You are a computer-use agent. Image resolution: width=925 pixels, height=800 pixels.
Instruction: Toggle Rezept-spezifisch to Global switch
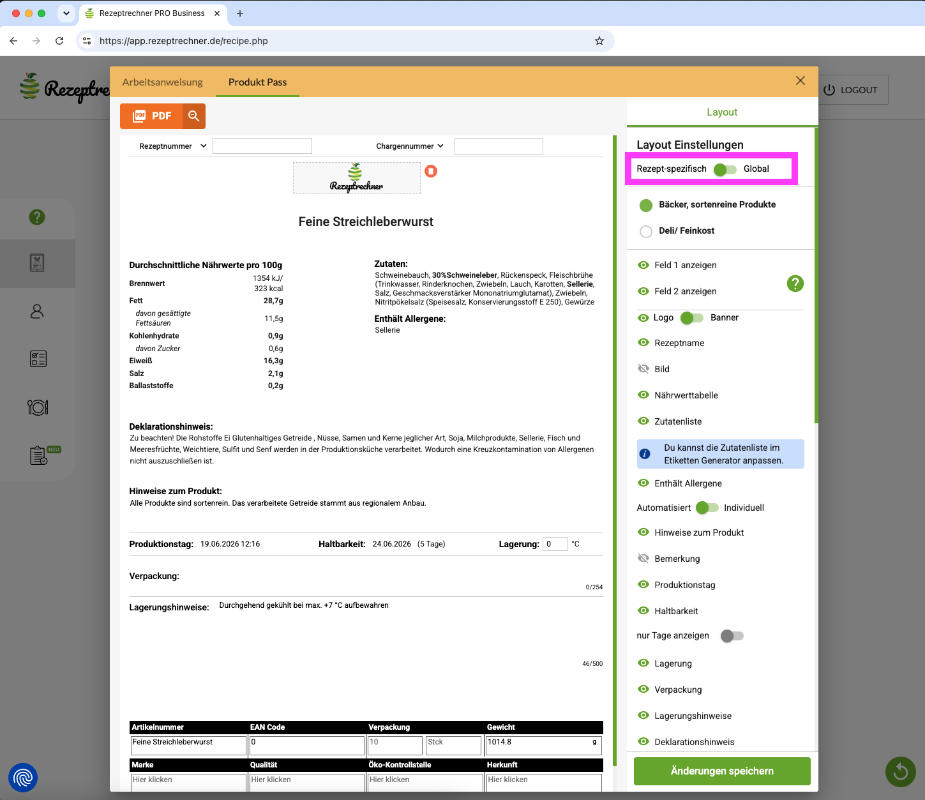pyautogui.click(x=724, y=169)
